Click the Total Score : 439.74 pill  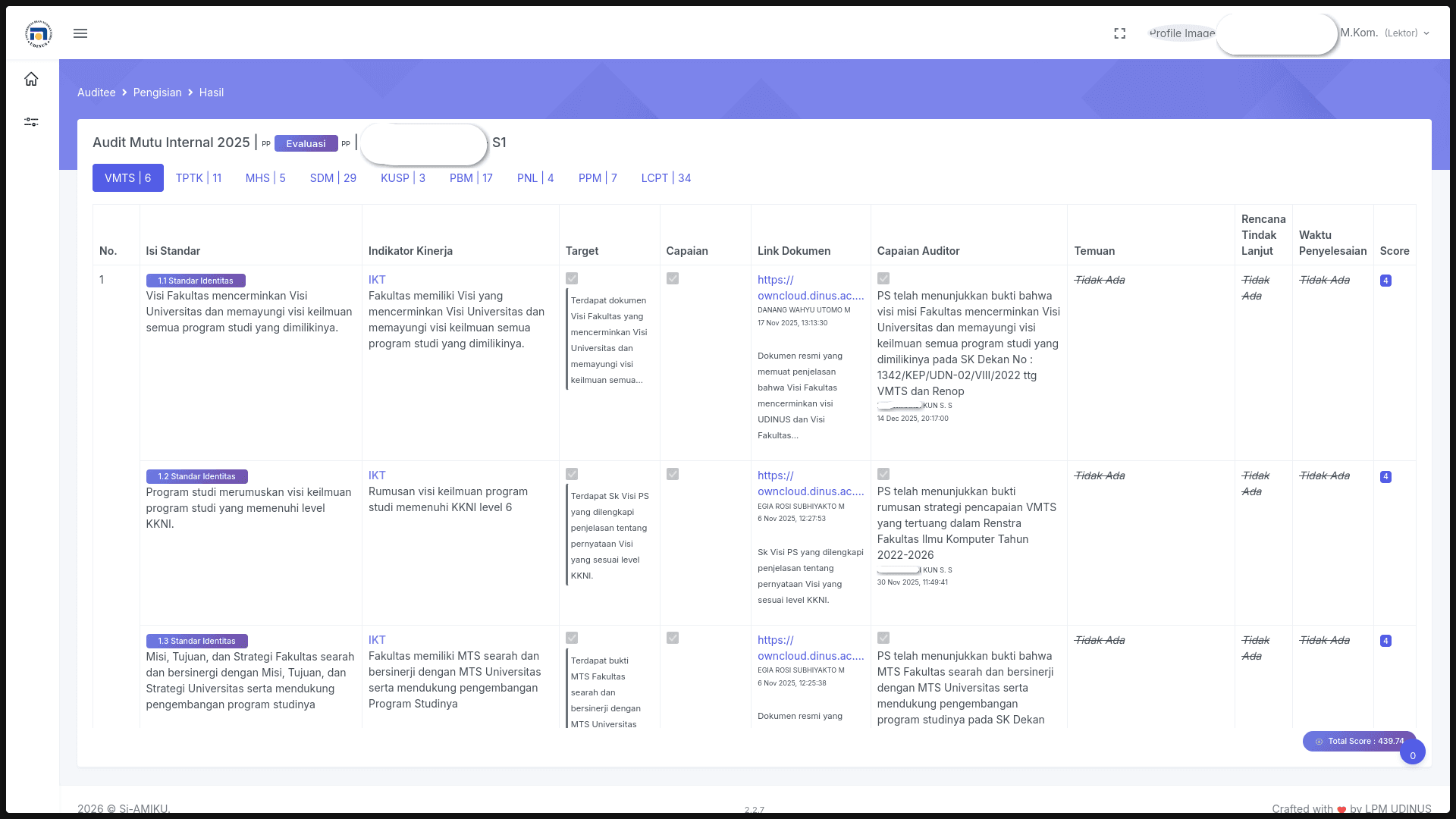coord(1359,741)
